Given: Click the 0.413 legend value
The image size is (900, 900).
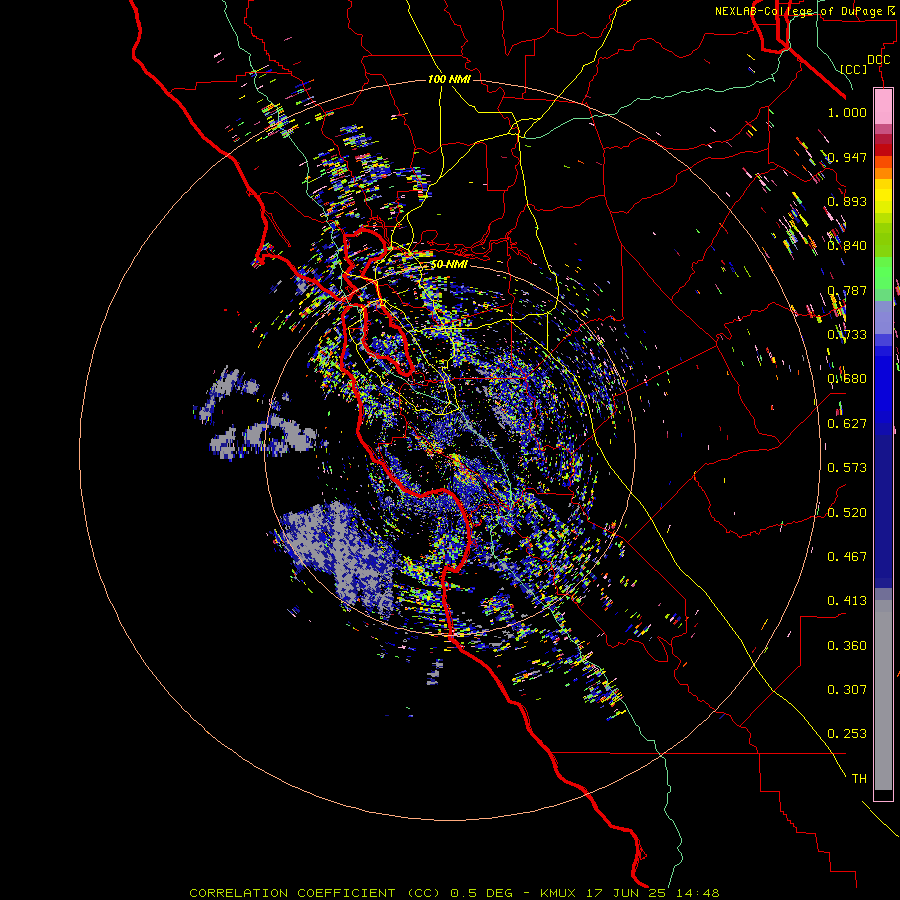Looking at the screenshot, I should coord(847,601).
